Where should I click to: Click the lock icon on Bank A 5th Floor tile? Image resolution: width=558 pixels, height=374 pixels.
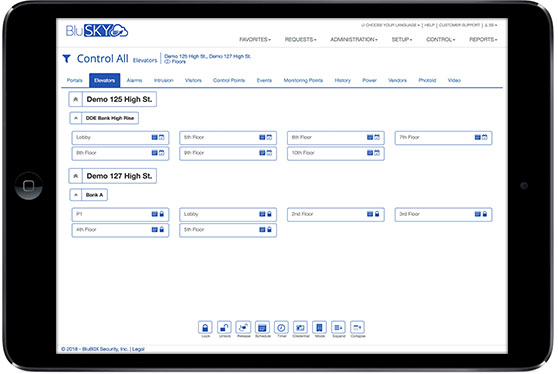269,230
